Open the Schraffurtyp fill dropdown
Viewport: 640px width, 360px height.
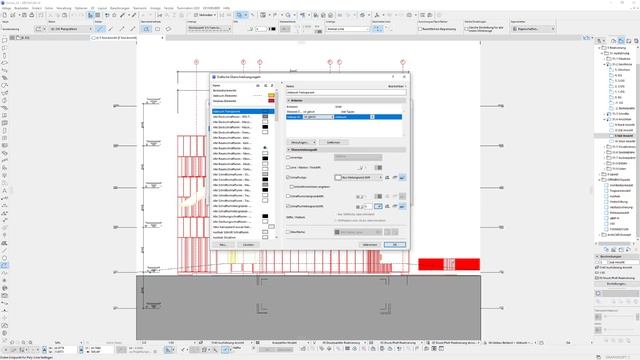[358, 178]
